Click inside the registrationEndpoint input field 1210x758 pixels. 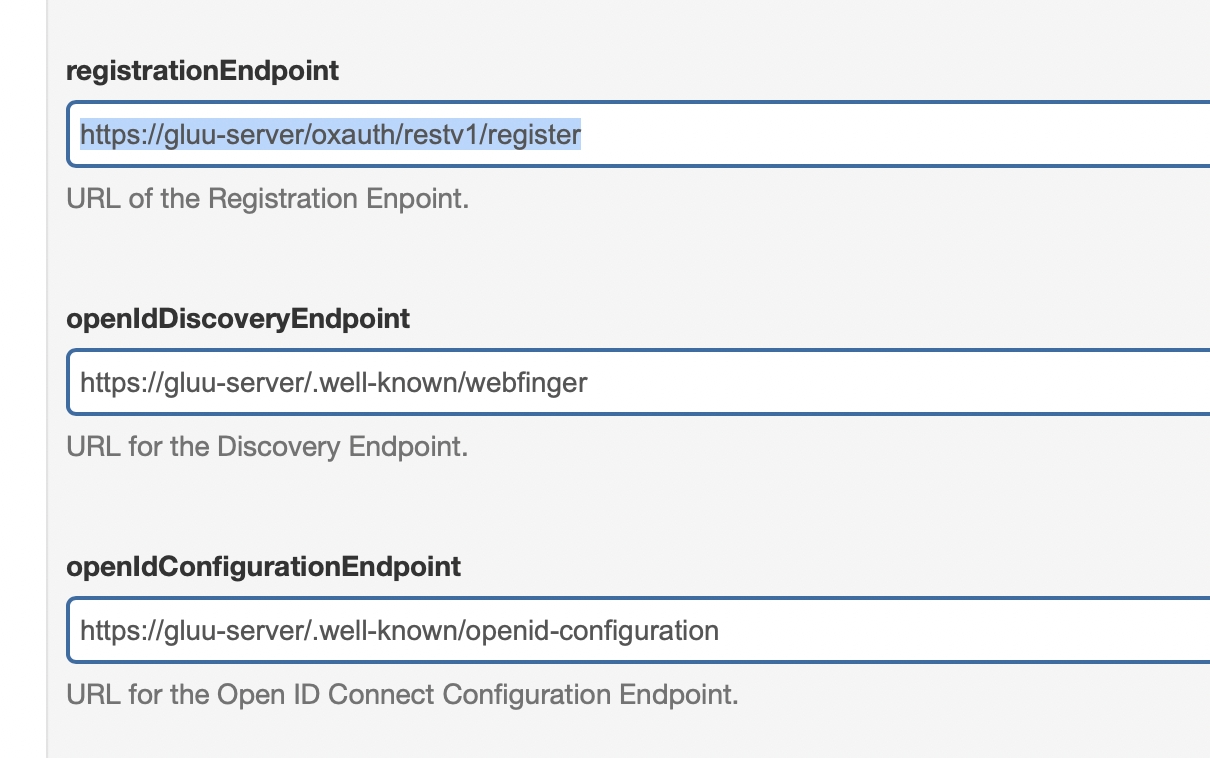tap(639, 134)
